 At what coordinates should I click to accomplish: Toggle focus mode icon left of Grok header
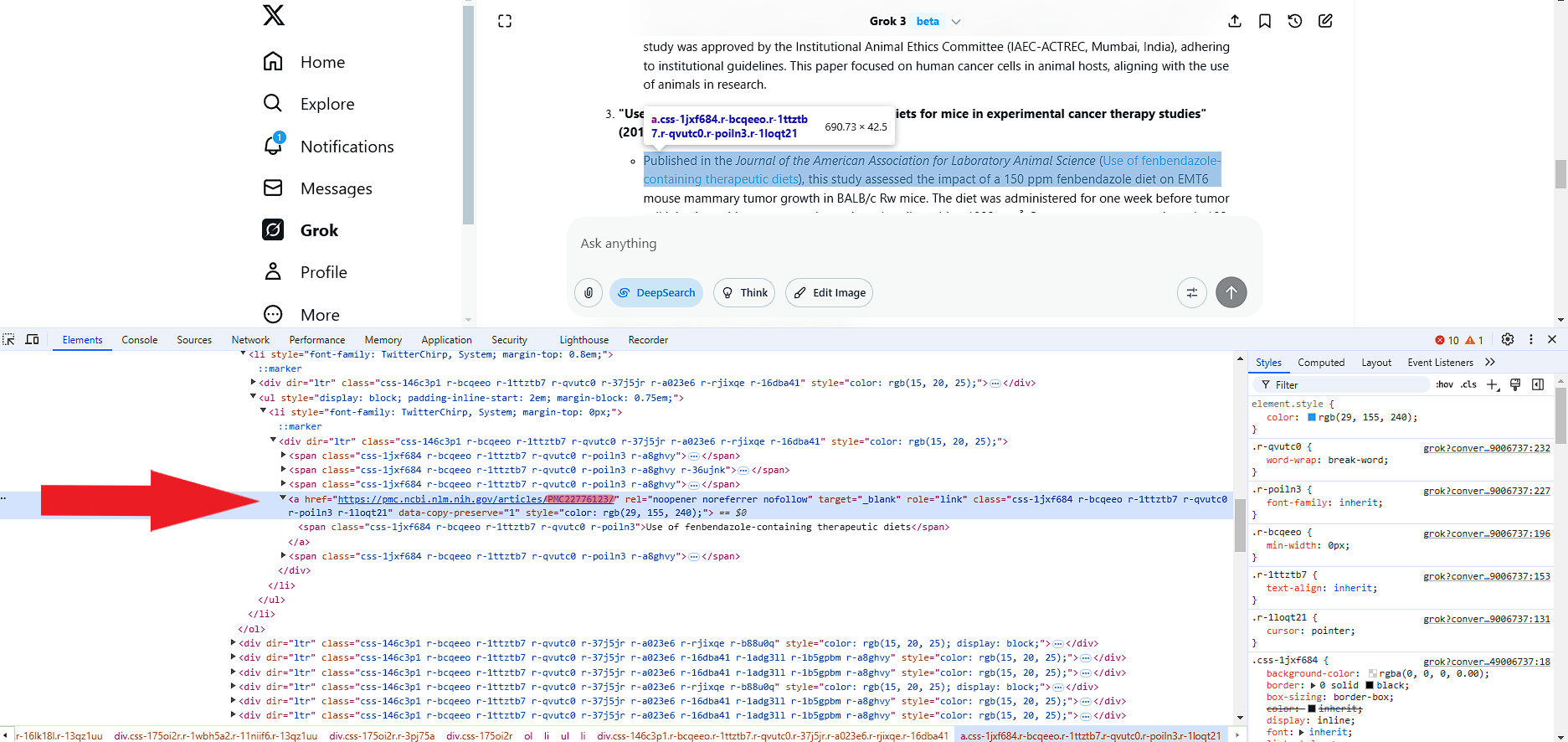pyautogui.click(x=505, y=21)
